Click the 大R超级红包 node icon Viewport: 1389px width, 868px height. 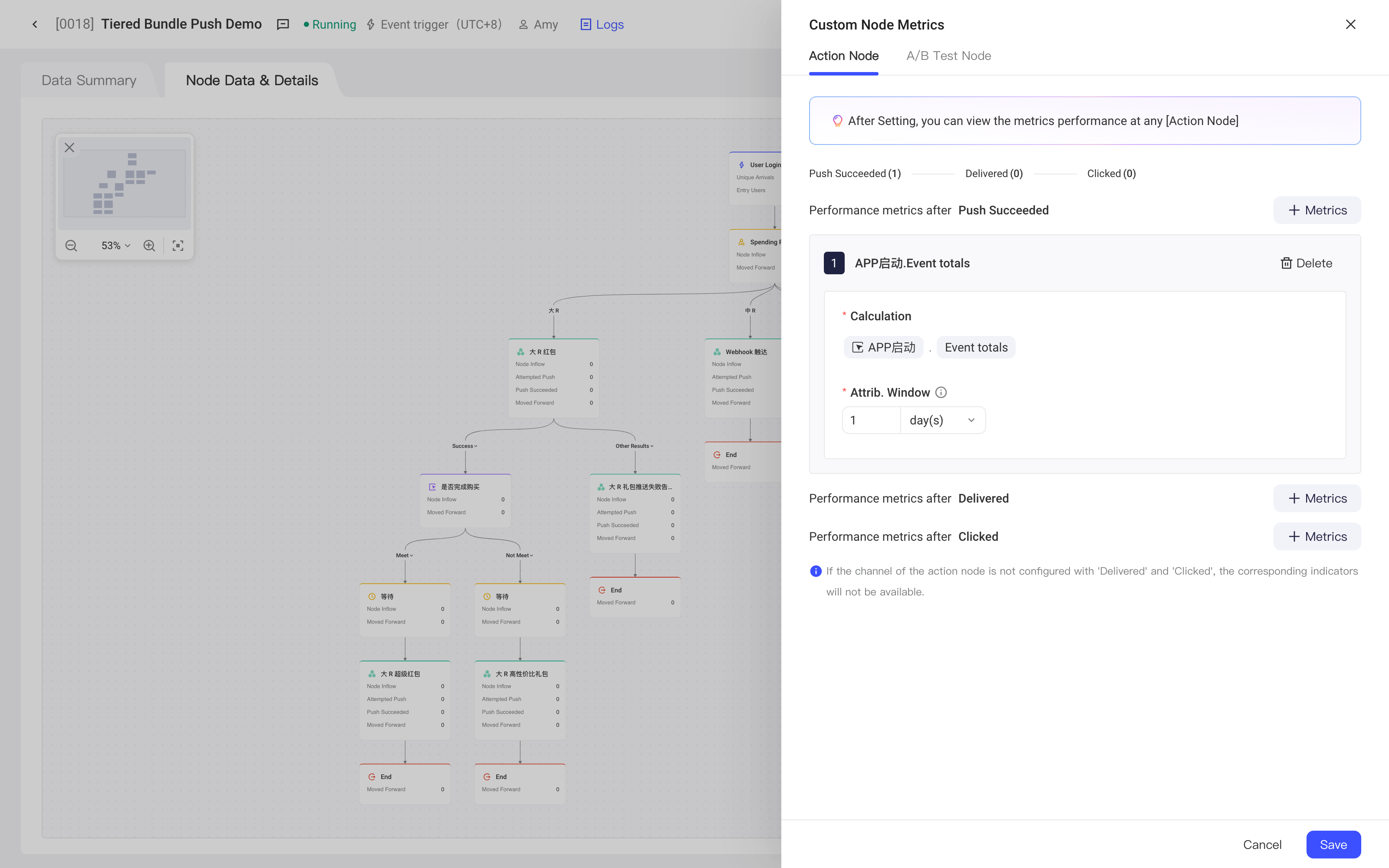372,674
